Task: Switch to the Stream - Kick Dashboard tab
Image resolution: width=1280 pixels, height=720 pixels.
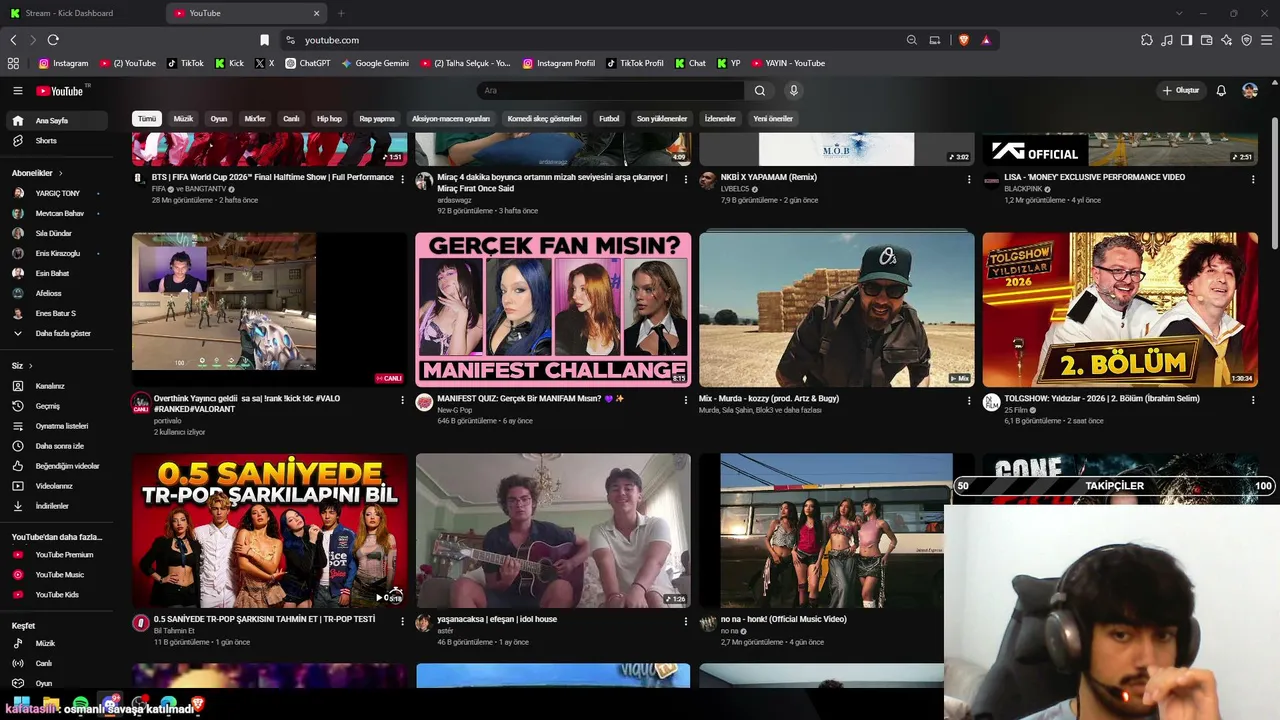Action: tap(82, 13)
